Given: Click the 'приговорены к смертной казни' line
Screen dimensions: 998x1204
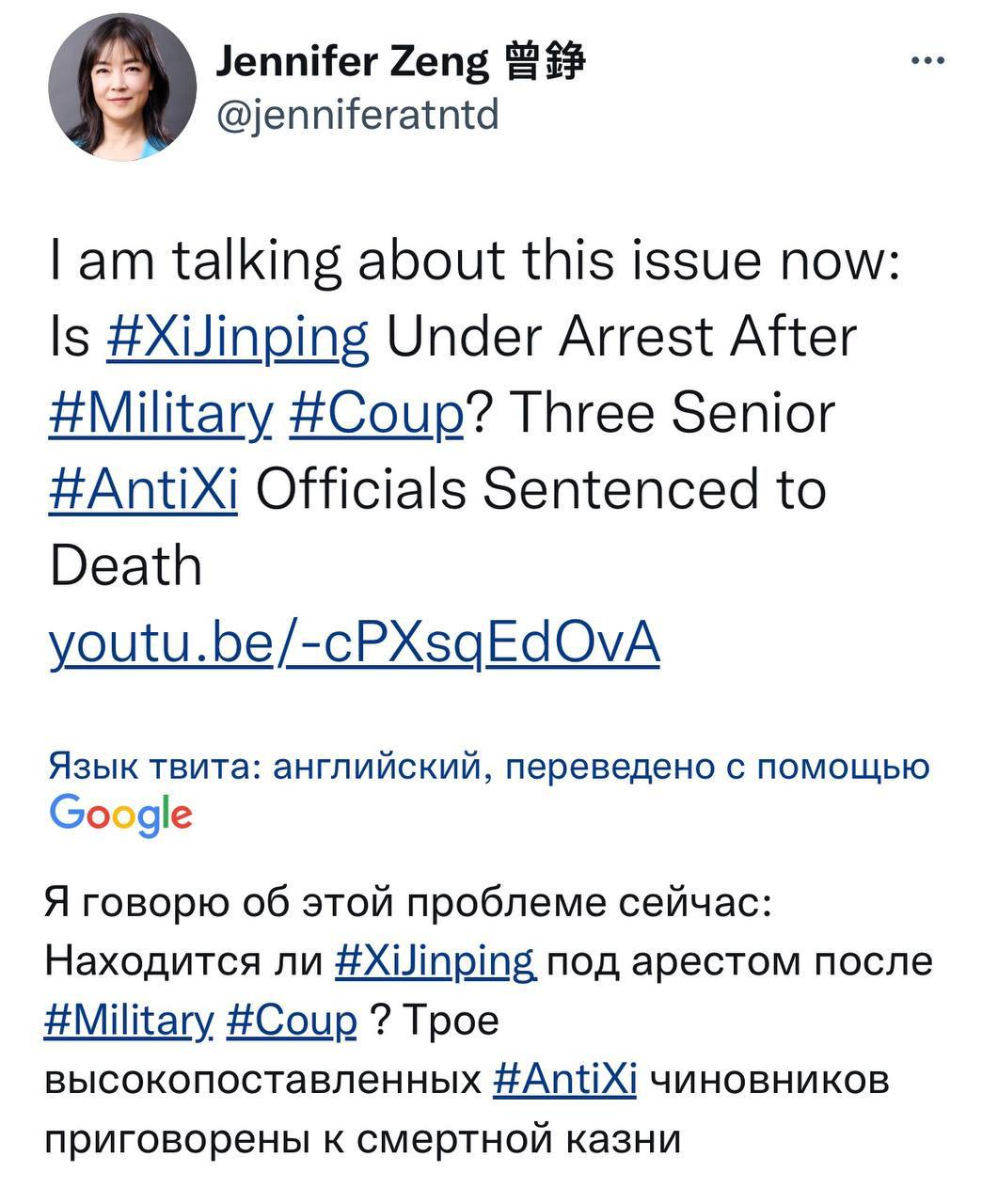Looking at the screenshot, I should 361,1139.
